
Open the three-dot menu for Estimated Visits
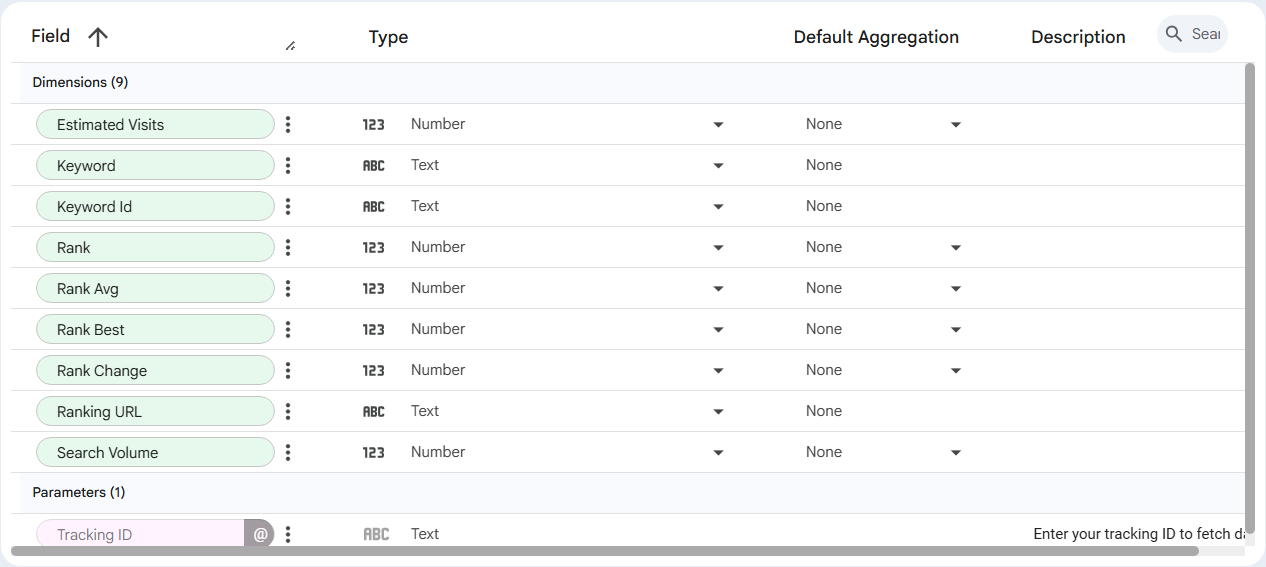(288, 125)
